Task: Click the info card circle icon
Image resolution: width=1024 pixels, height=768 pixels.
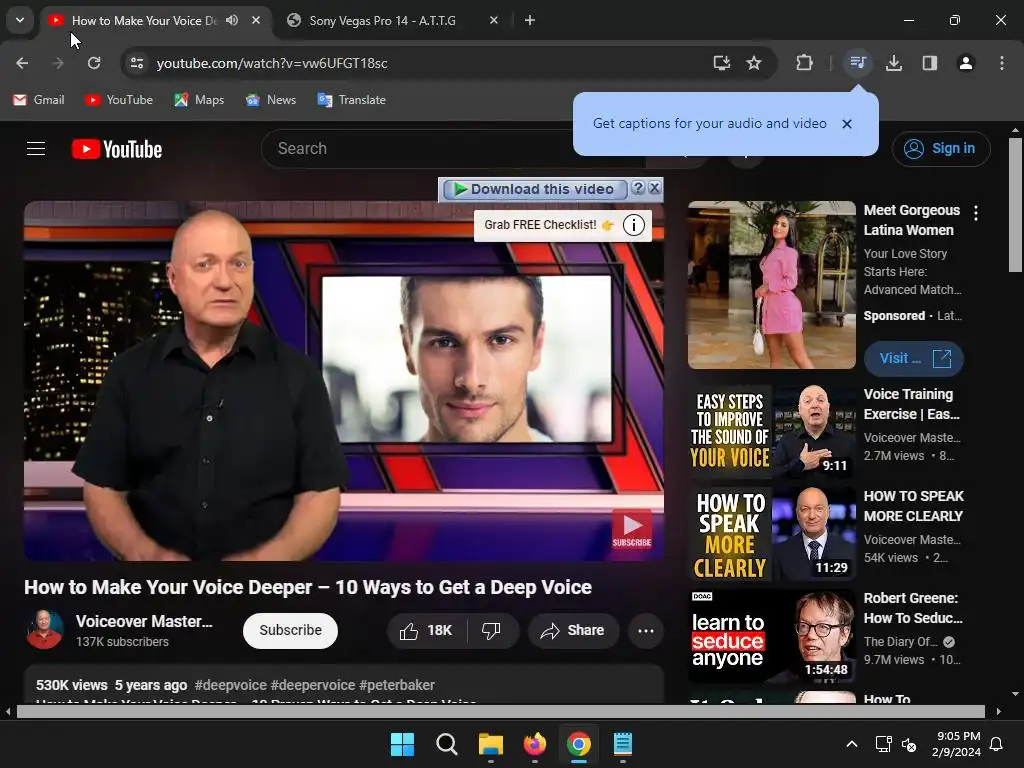Action: pyautogui.click(x=633, y=225)
